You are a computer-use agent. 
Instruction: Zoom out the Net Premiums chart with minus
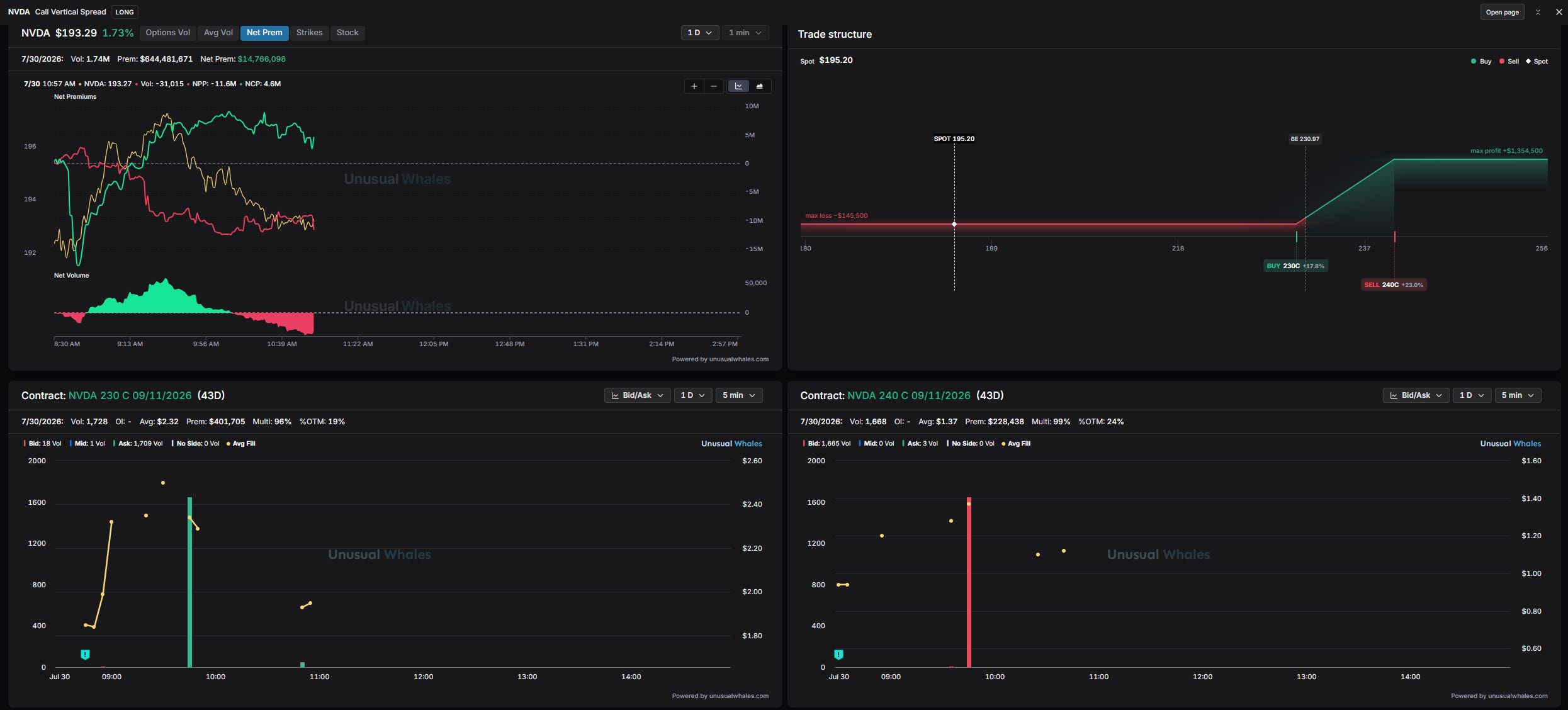713,86
